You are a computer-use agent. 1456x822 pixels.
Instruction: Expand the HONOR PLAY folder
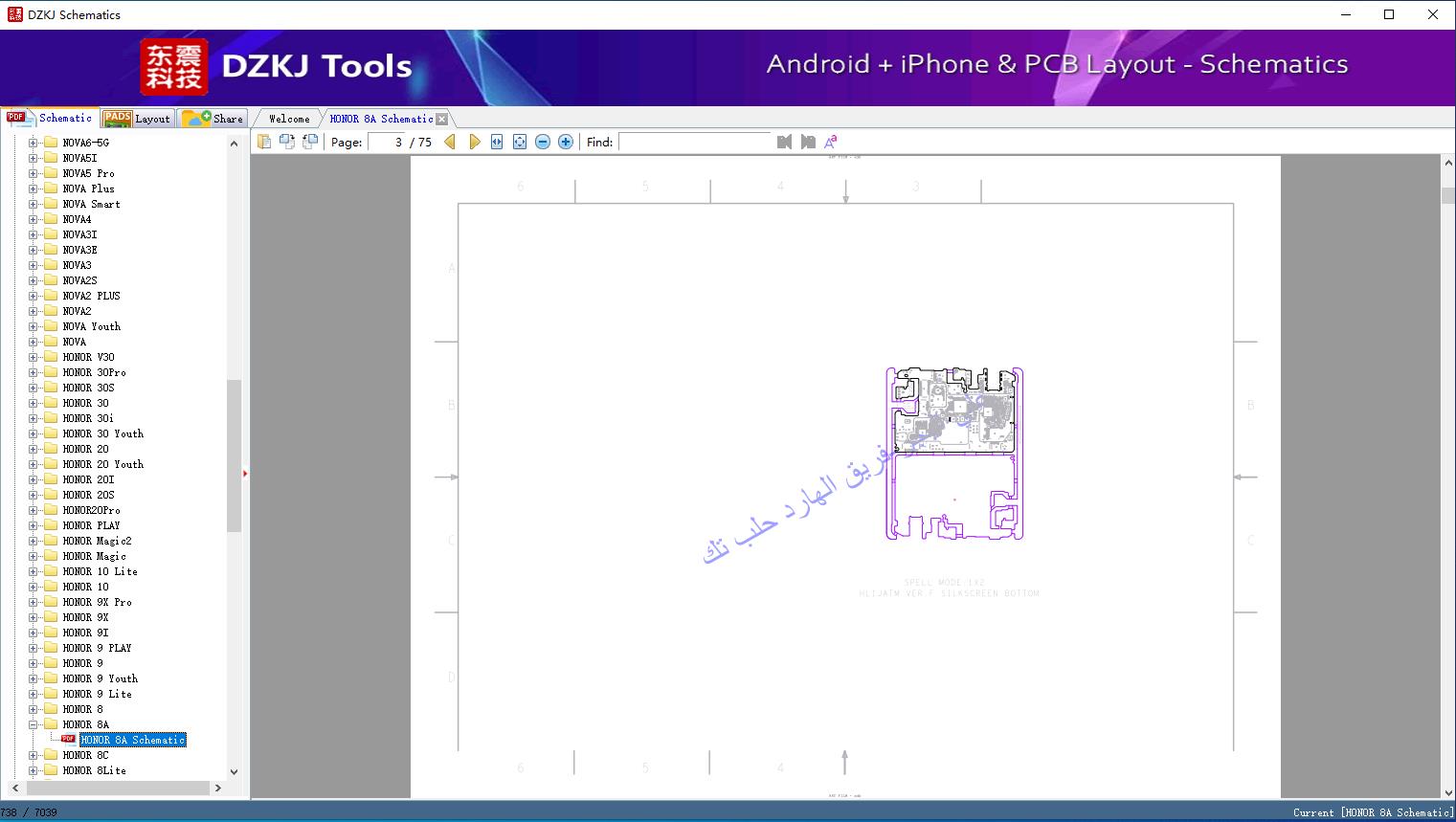coord(33,525)
